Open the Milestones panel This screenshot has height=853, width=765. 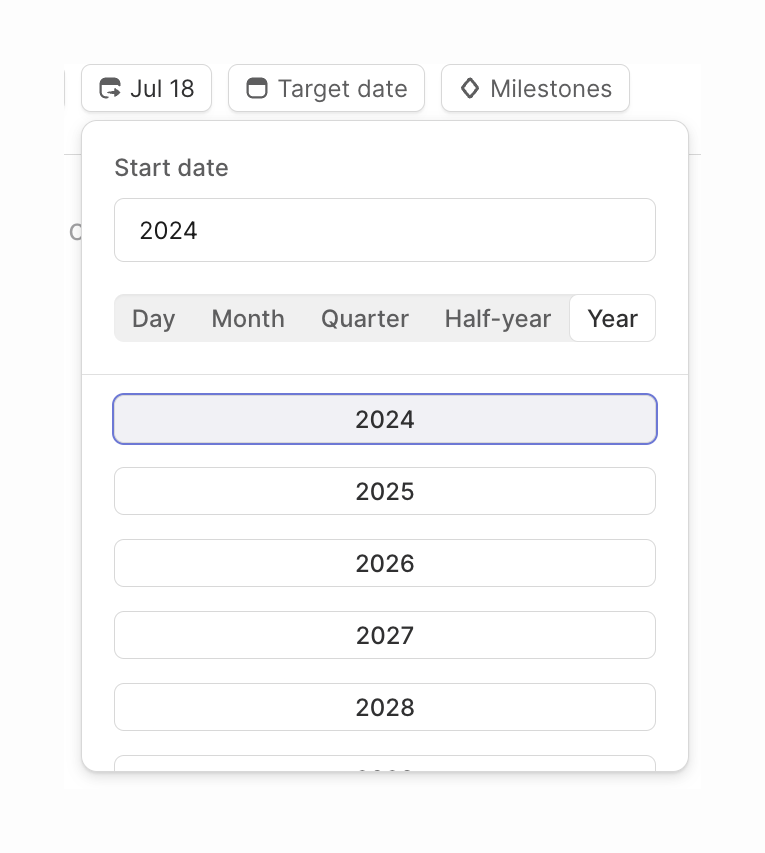(x=535, y=88)
